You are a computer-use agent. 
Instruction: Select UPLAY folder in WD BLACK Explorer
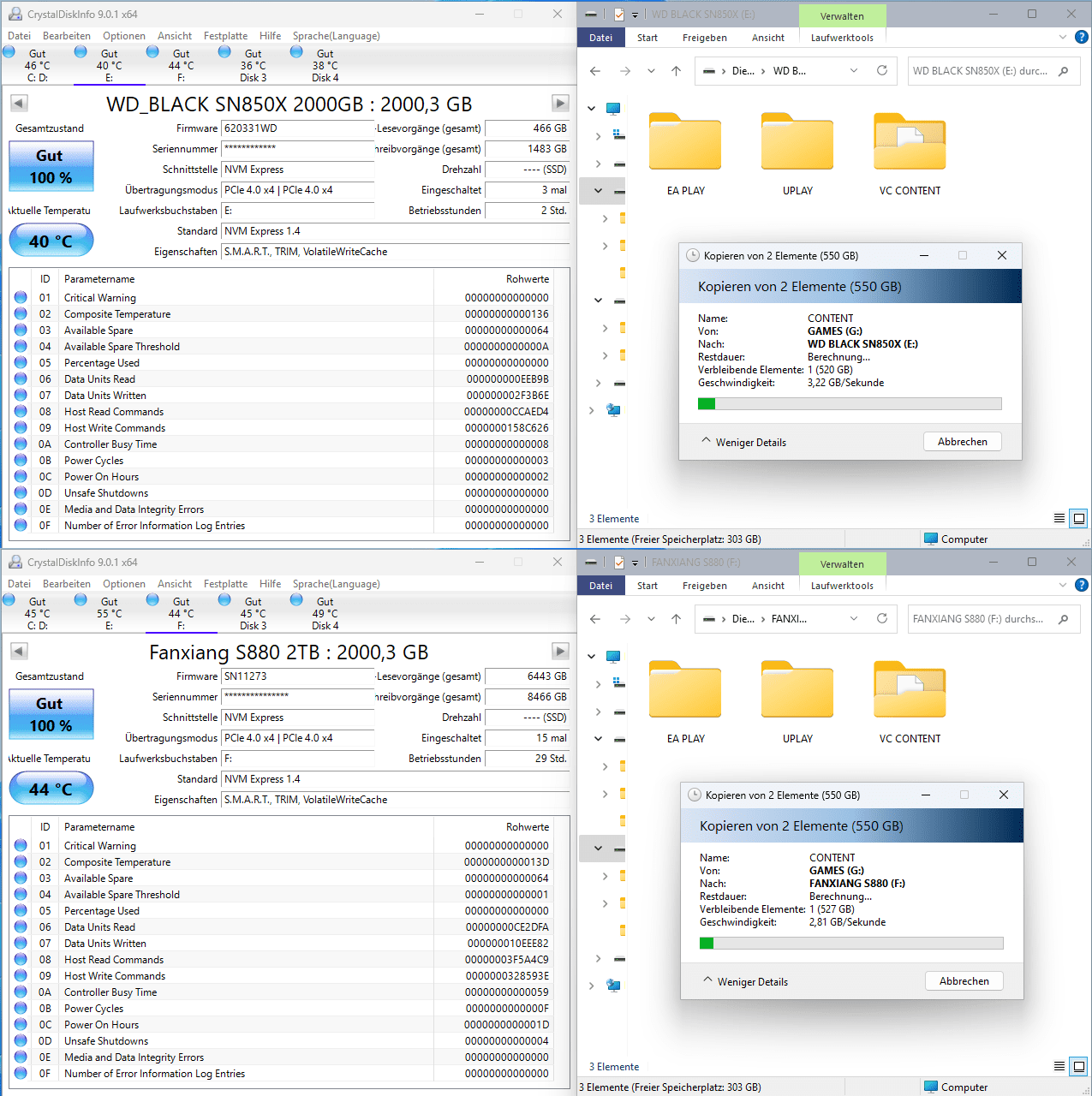[797, 154]
